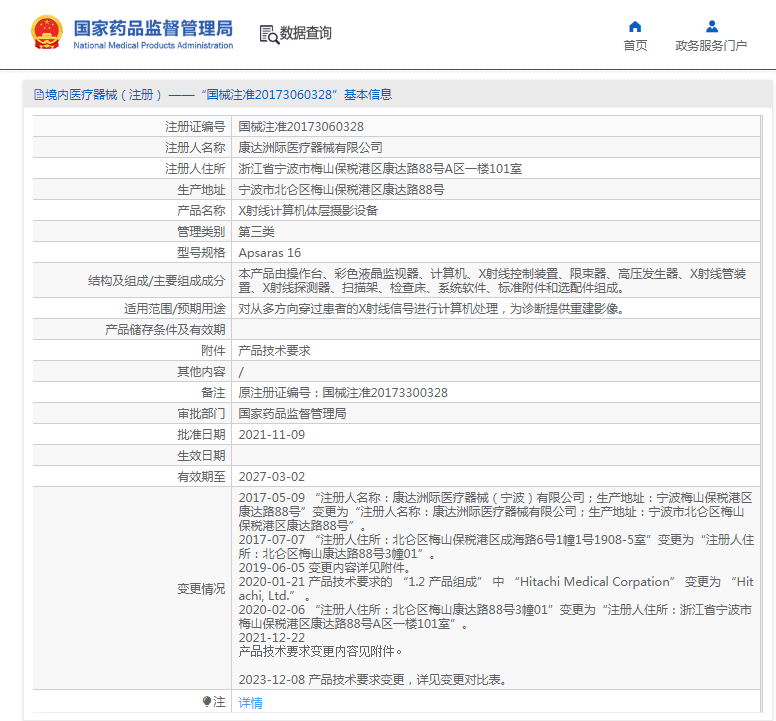Screen dimensions: 776x721
Task: Select the 2023-12-08 change entry
Action: coord(373,679)
